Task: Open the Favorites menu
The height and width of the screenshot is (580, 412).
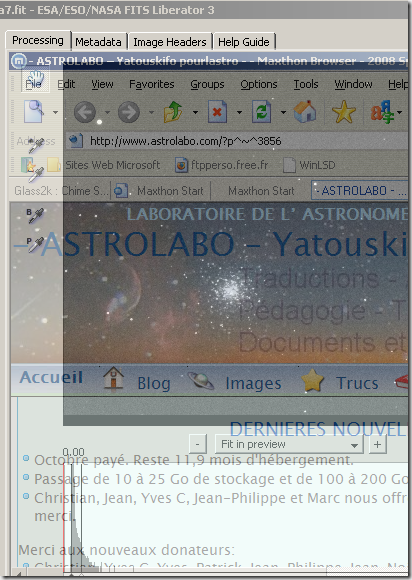Action: tap(152, 84)
